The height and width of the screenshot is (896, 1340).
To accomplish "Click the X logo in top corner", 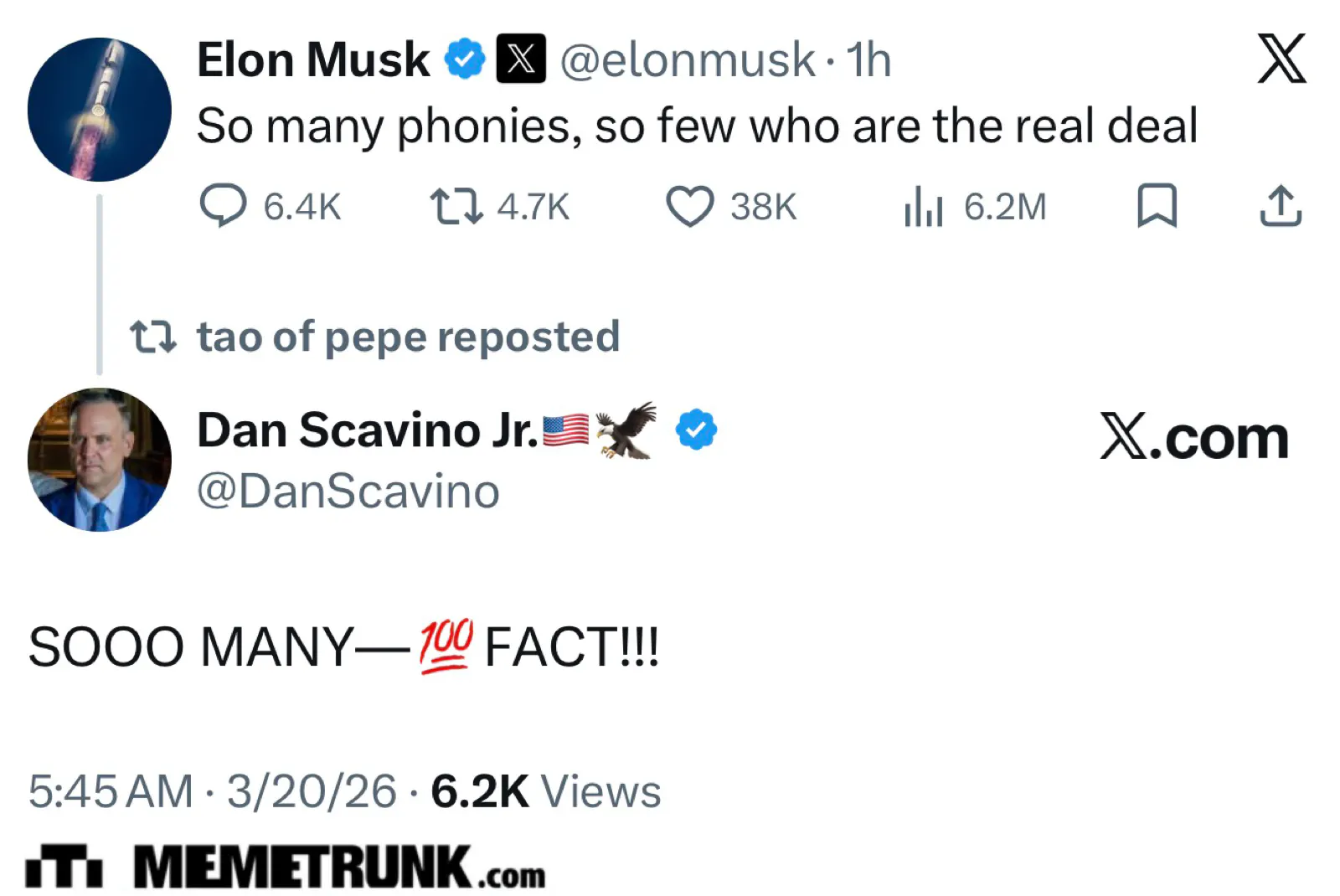I will pos(1281,59).
